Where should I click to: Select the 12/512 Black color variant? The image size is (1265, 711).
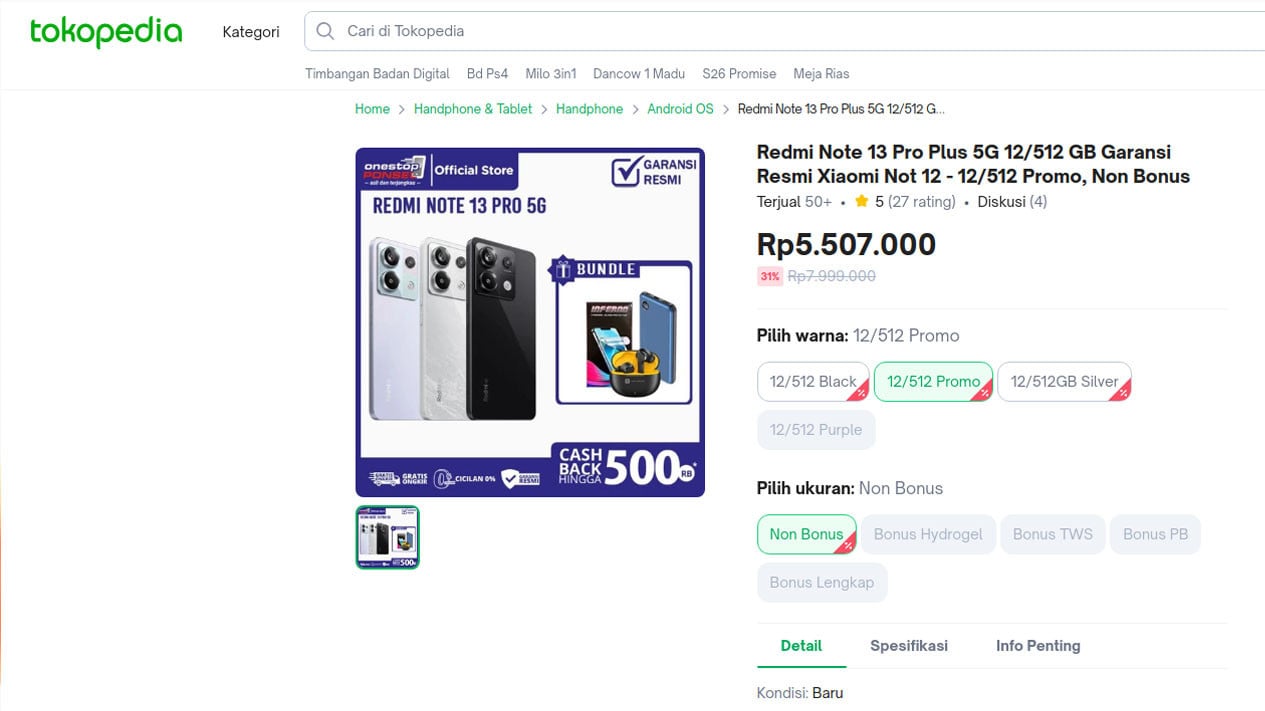[x=813, y=381]
